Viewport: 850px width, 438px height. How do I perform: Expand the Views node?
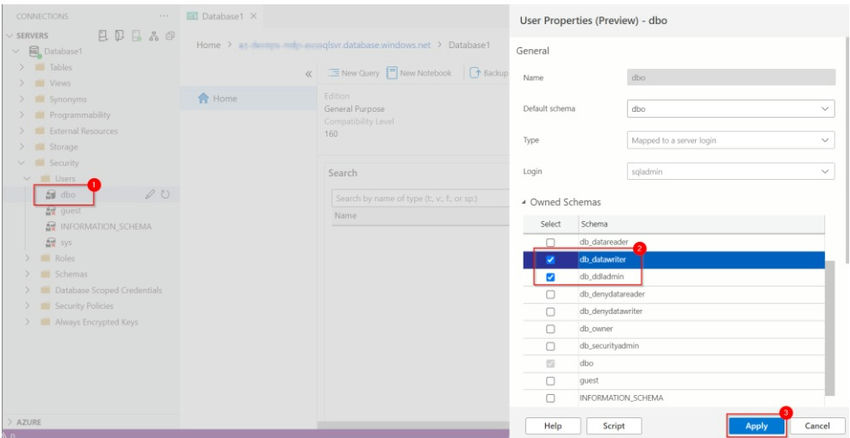tap(22, 83)
